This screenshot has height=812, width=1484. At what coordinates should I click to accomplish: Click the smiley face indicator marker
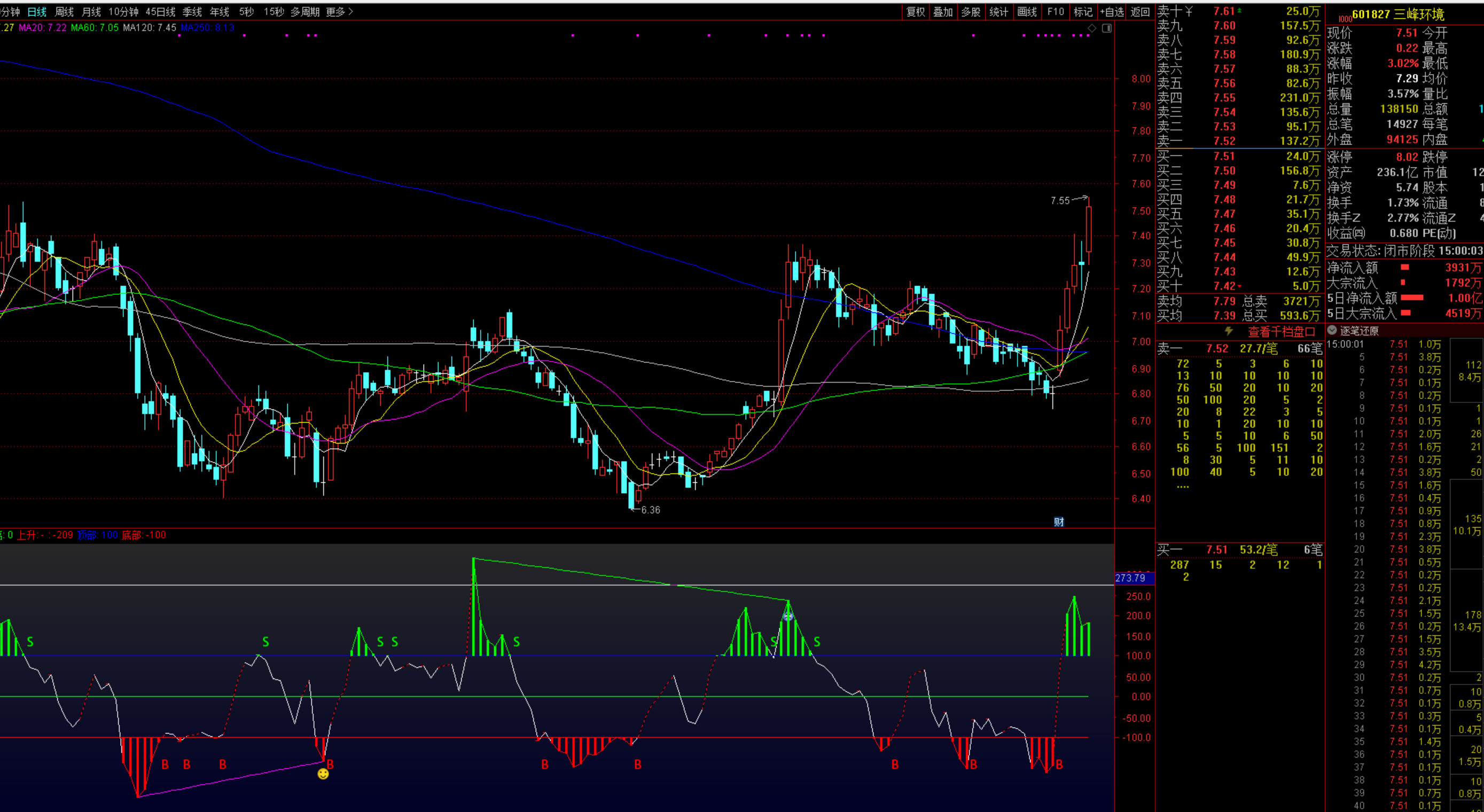(x=323, y=774)
